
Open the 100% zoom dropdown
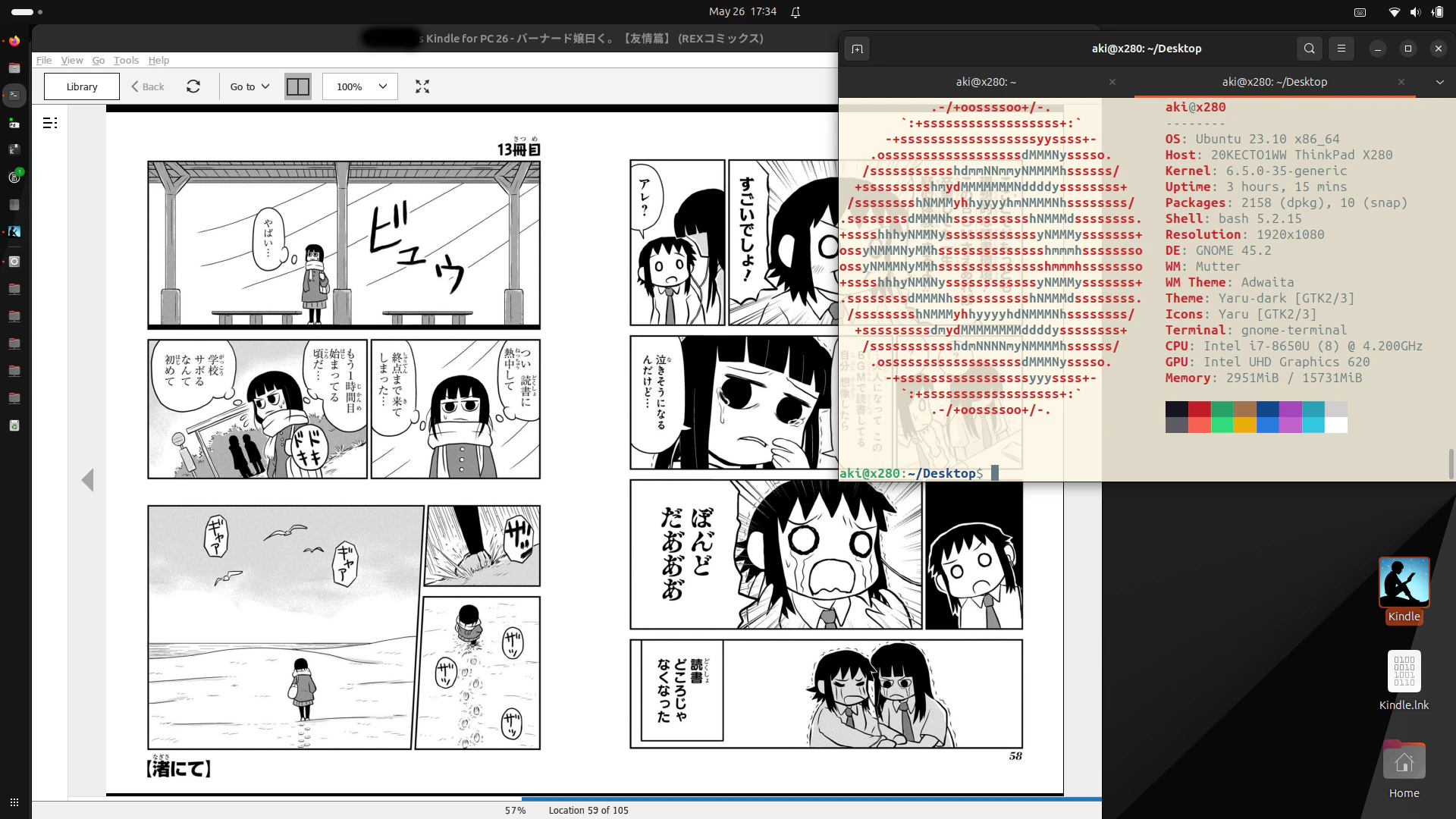(360, 86)
